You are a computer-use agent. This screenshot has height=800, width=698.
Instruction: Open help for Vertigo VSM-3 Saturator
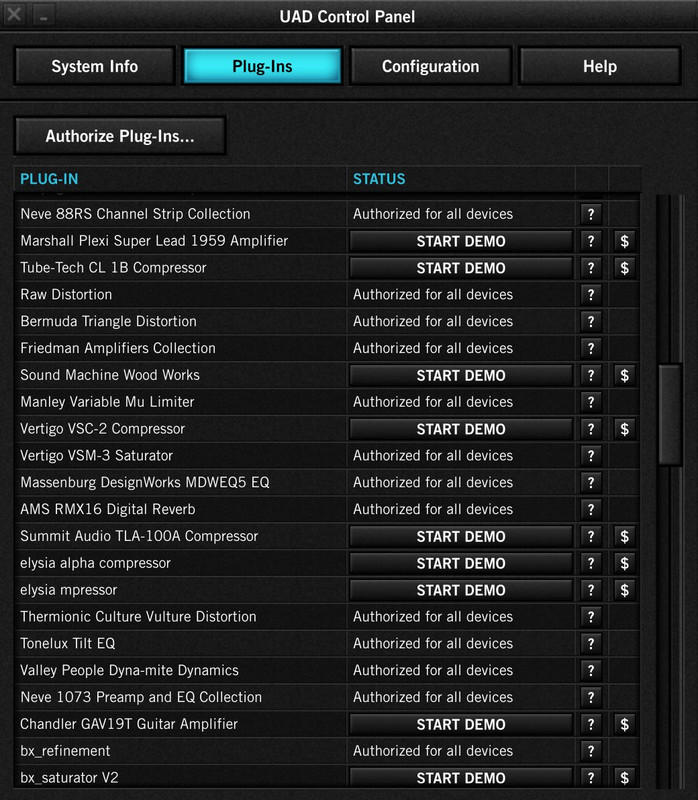coord(591,456)
